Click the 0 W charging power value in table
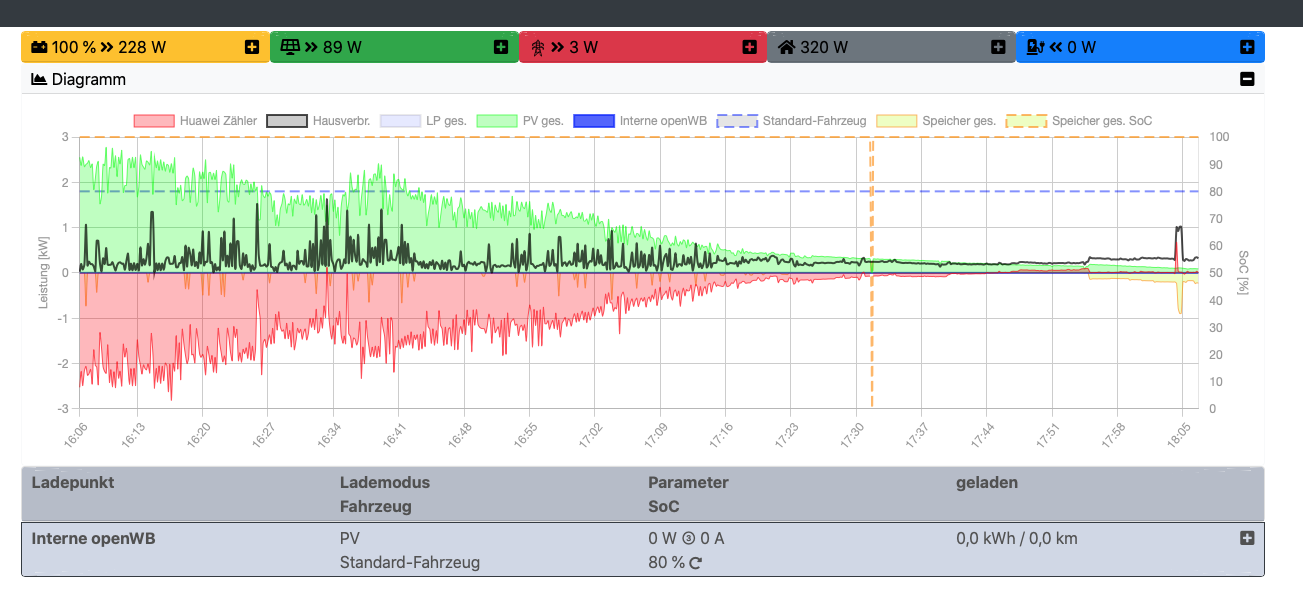 click(663, 538)
